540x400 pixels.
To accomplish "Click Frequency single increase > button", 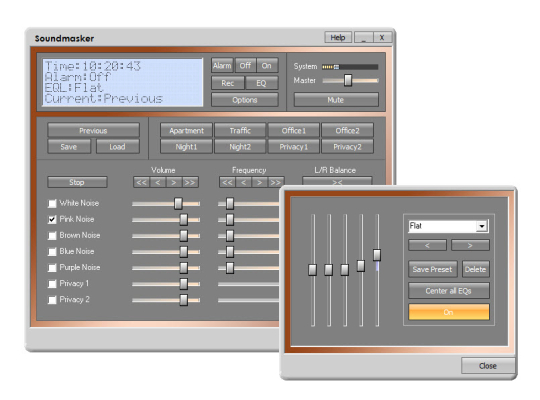I will (260, 182).
